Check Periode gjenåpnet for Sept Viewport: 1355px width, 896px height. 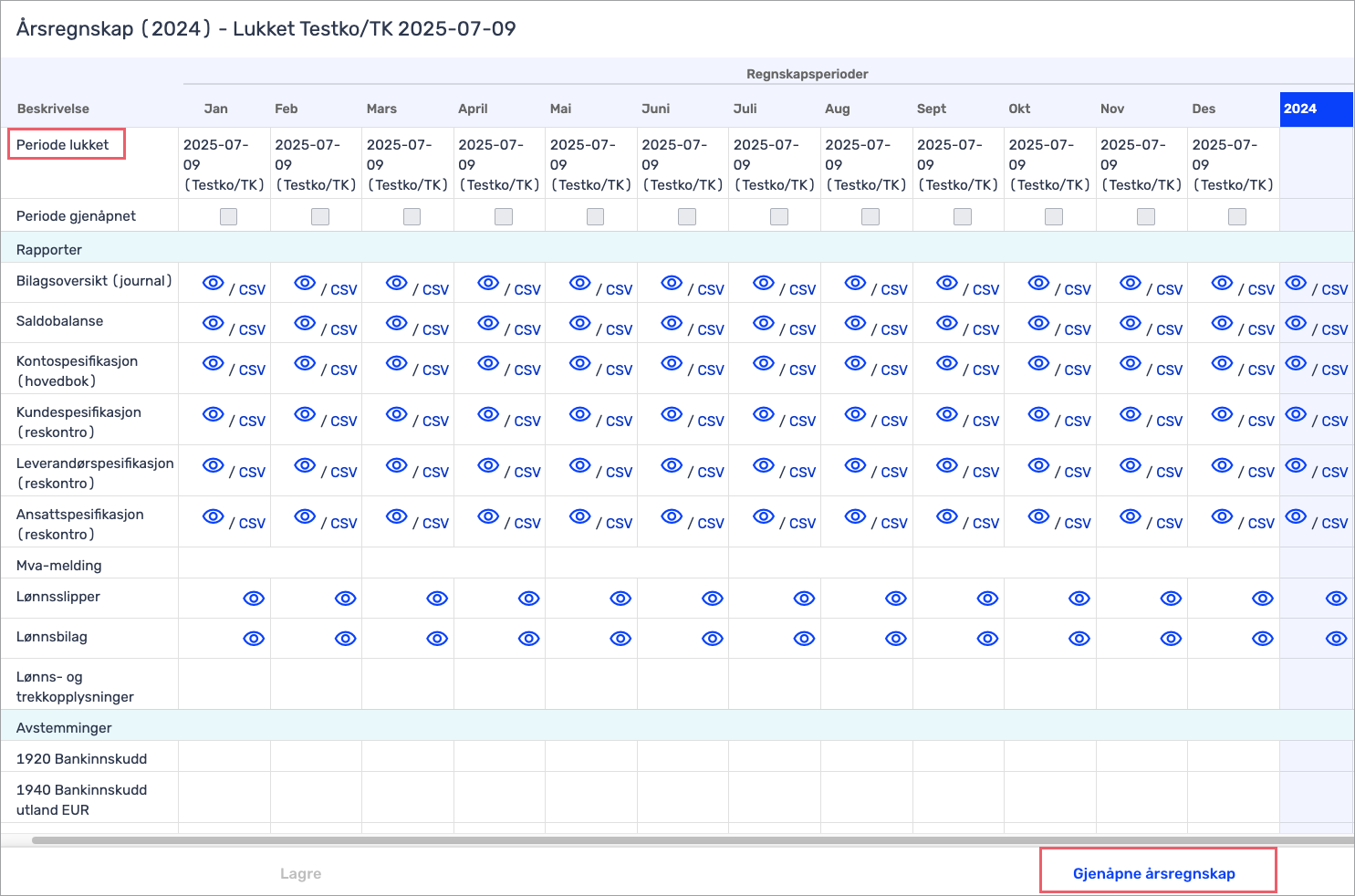pos(963,216)
